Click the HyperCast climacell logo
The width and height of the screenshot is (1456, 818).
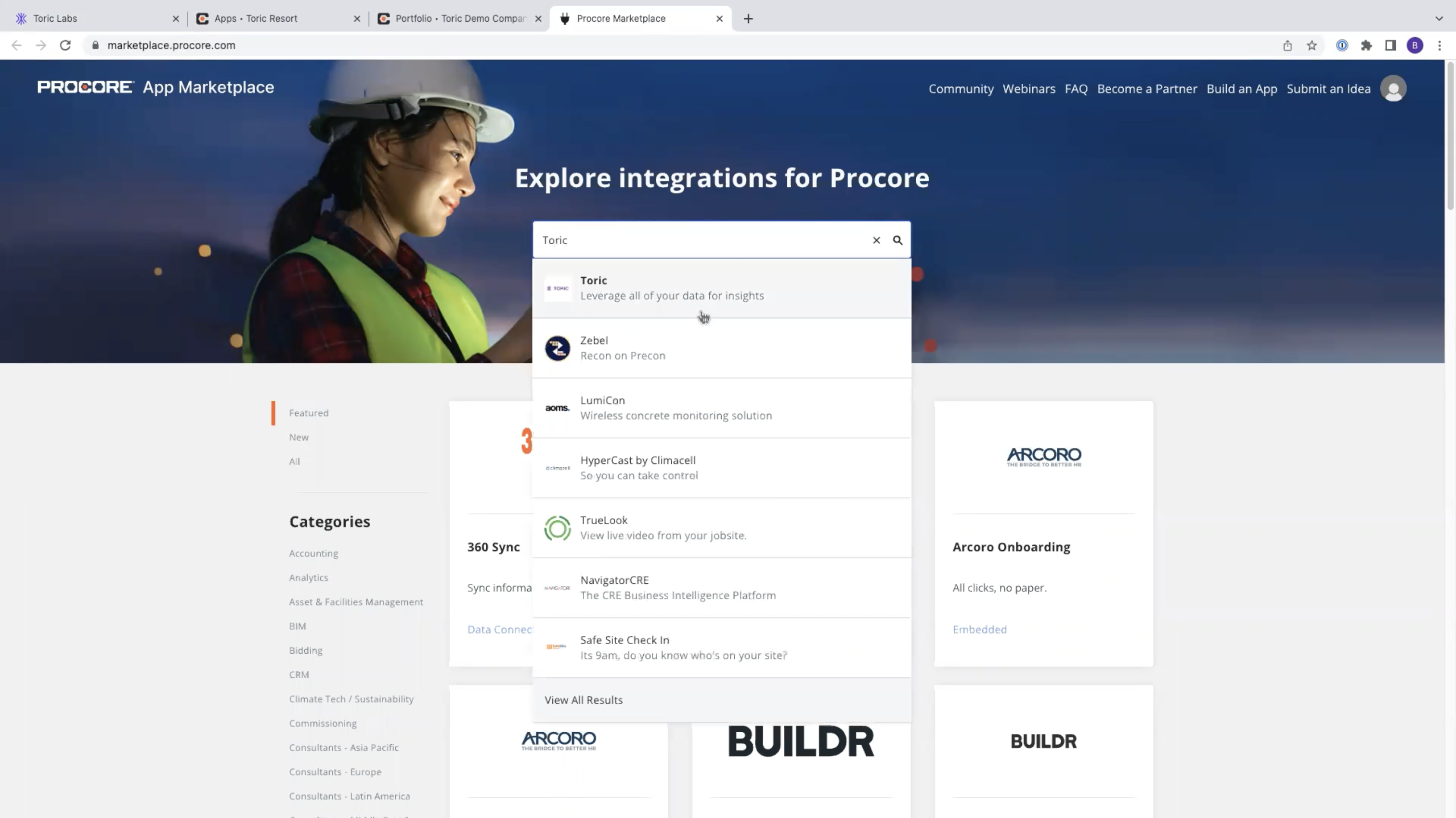coord(557,468)
